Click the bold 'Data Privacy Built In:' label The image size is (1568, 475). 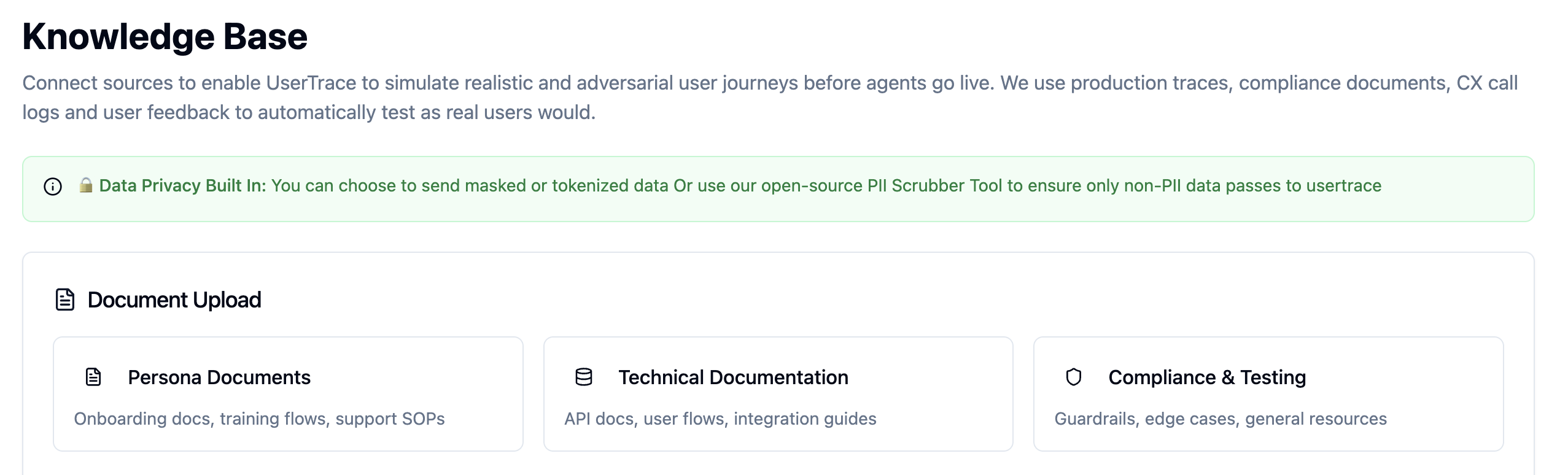coord(182,186)
